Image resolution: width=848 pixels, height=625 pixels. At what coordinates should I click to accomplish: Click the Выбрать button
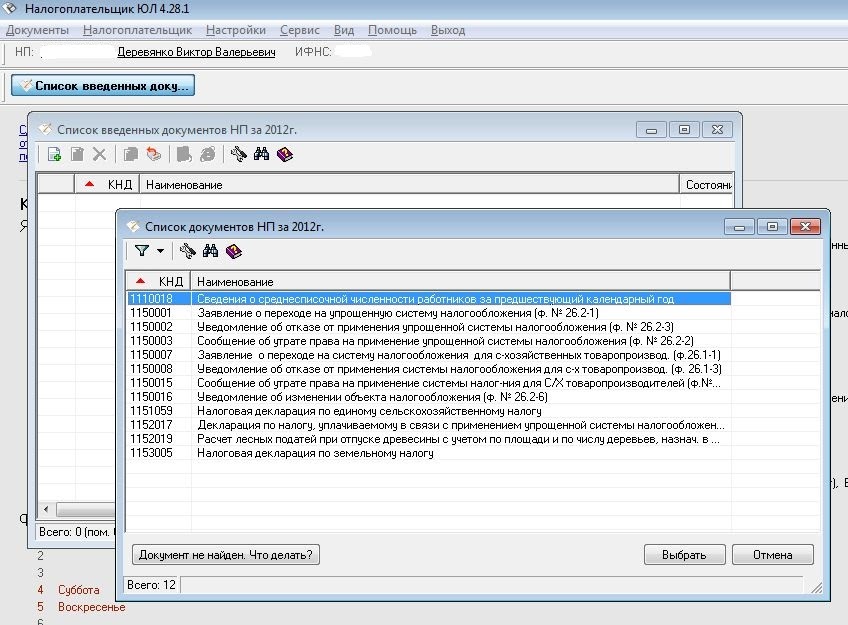pos(684,555)
